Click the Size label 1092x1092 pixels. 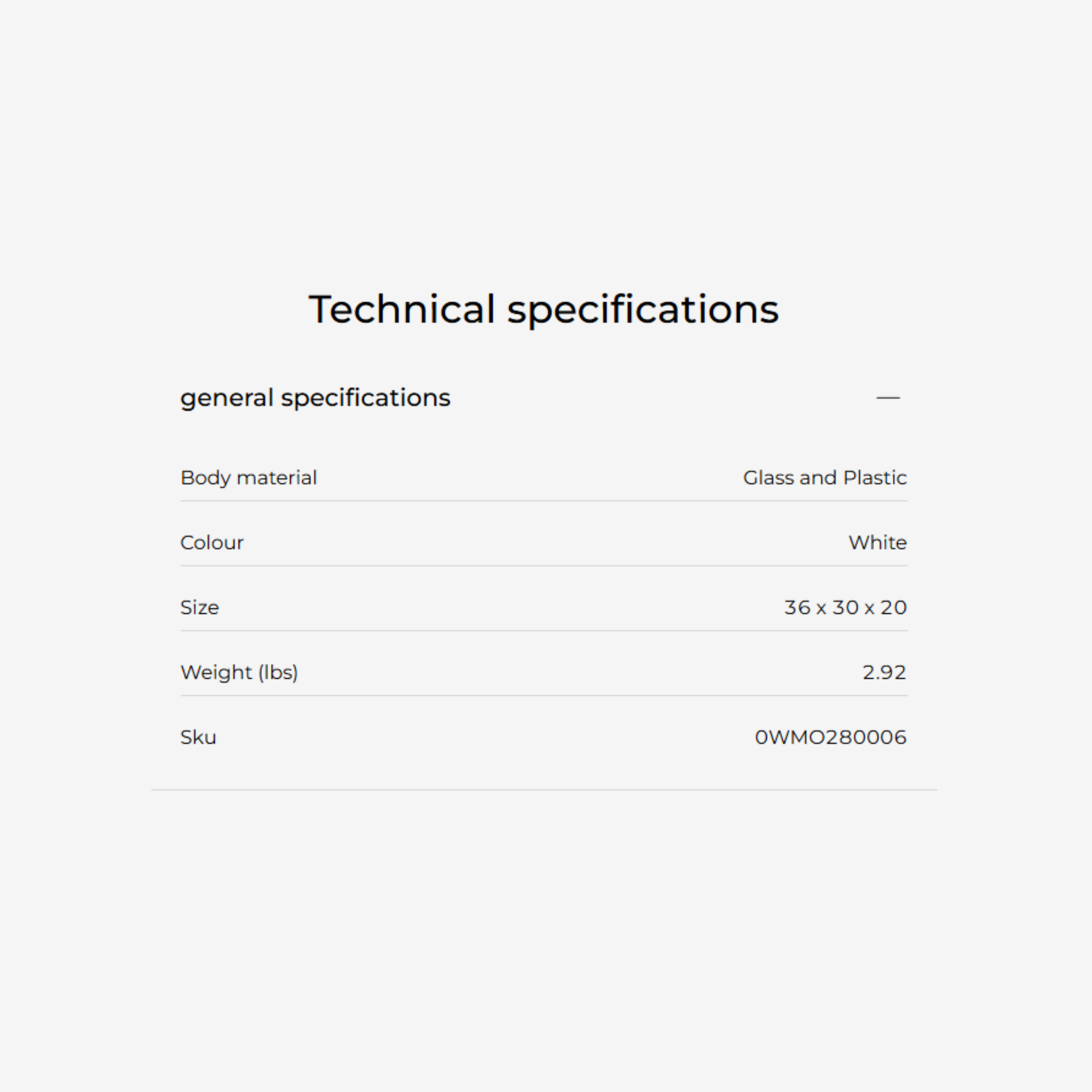point(199,608)
